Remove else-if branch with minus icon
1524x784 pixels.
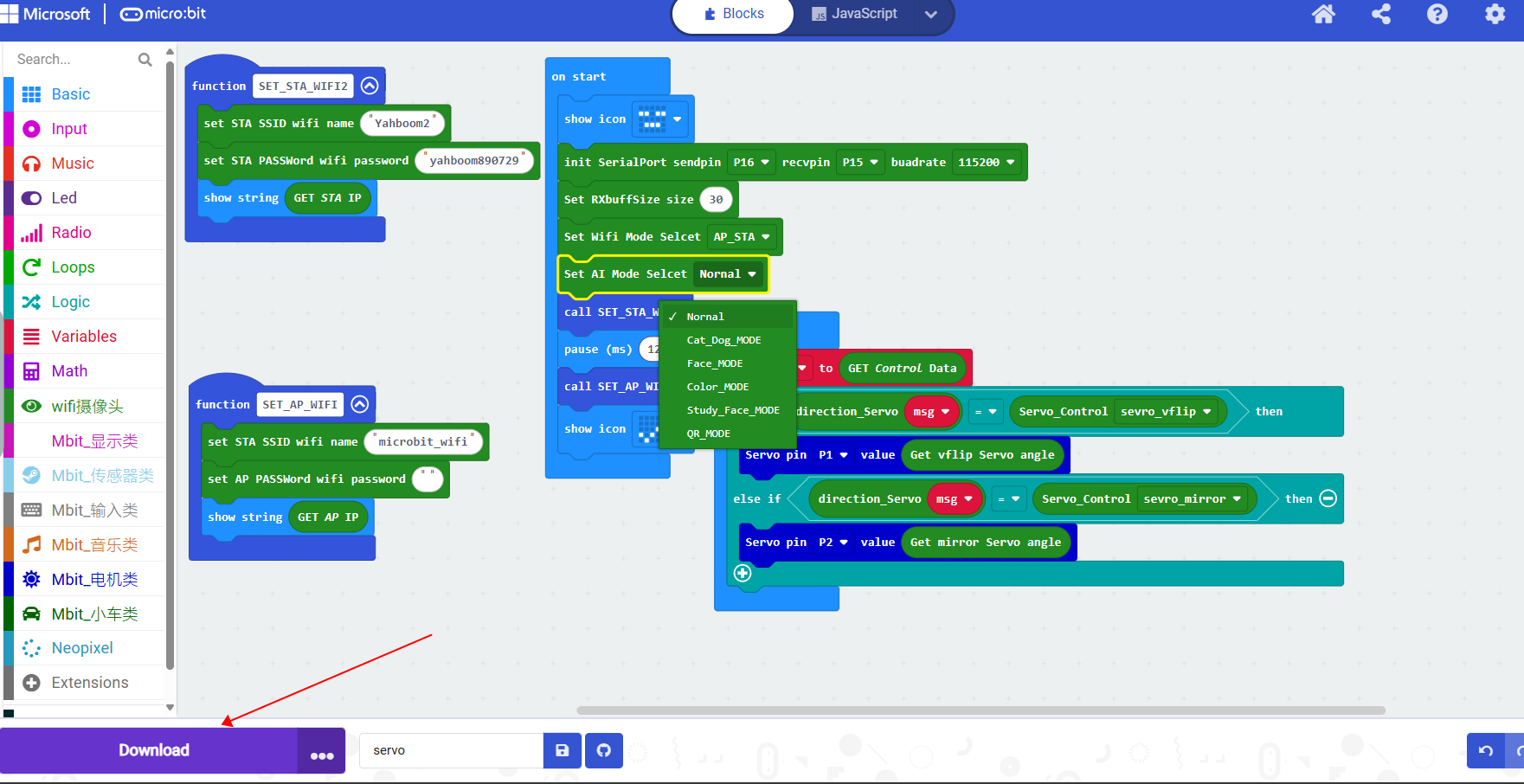click(x=1328, y=498)
